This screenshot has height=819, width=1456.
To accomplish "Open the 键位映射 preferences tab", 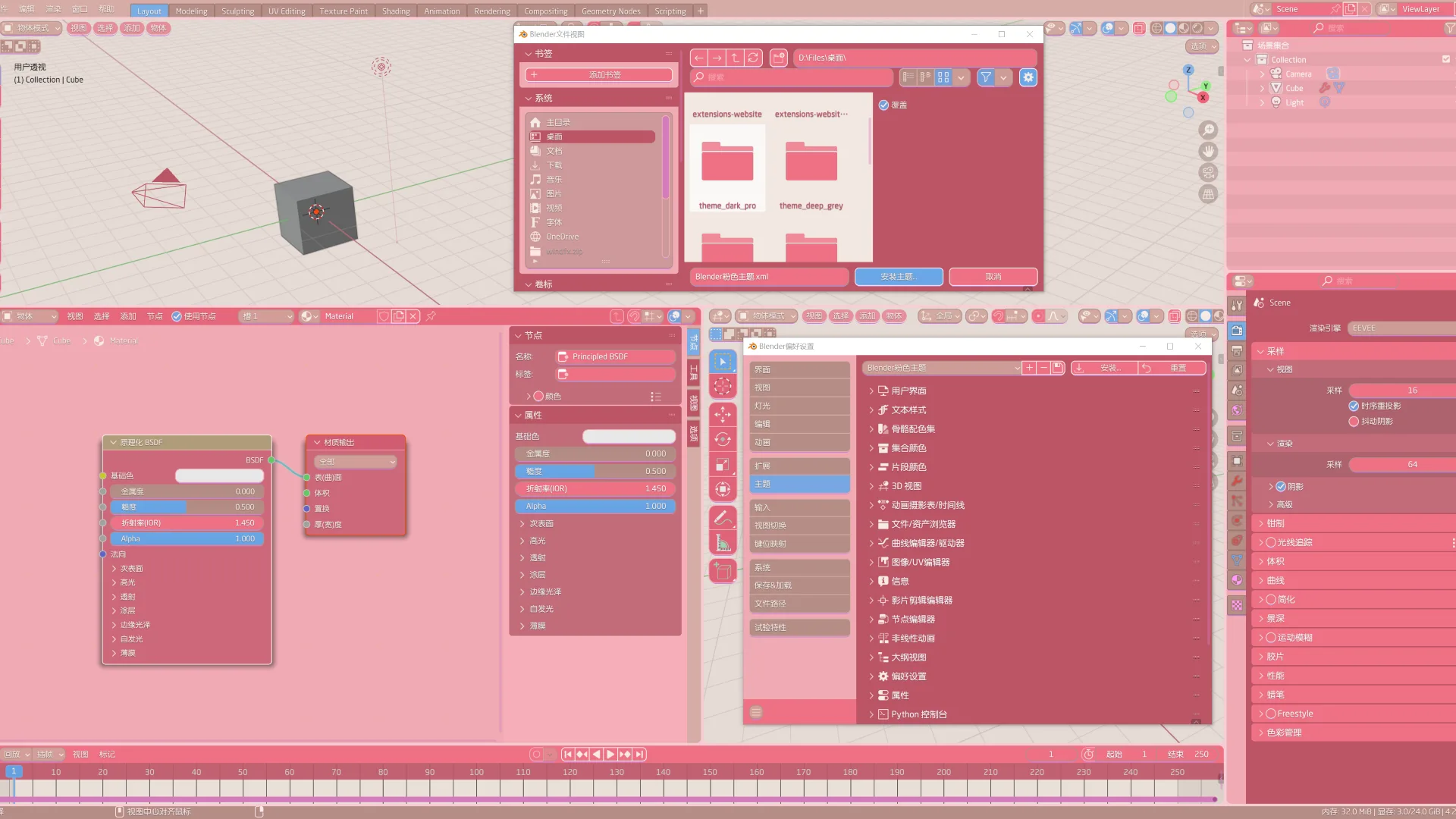I will click(799, 544).
